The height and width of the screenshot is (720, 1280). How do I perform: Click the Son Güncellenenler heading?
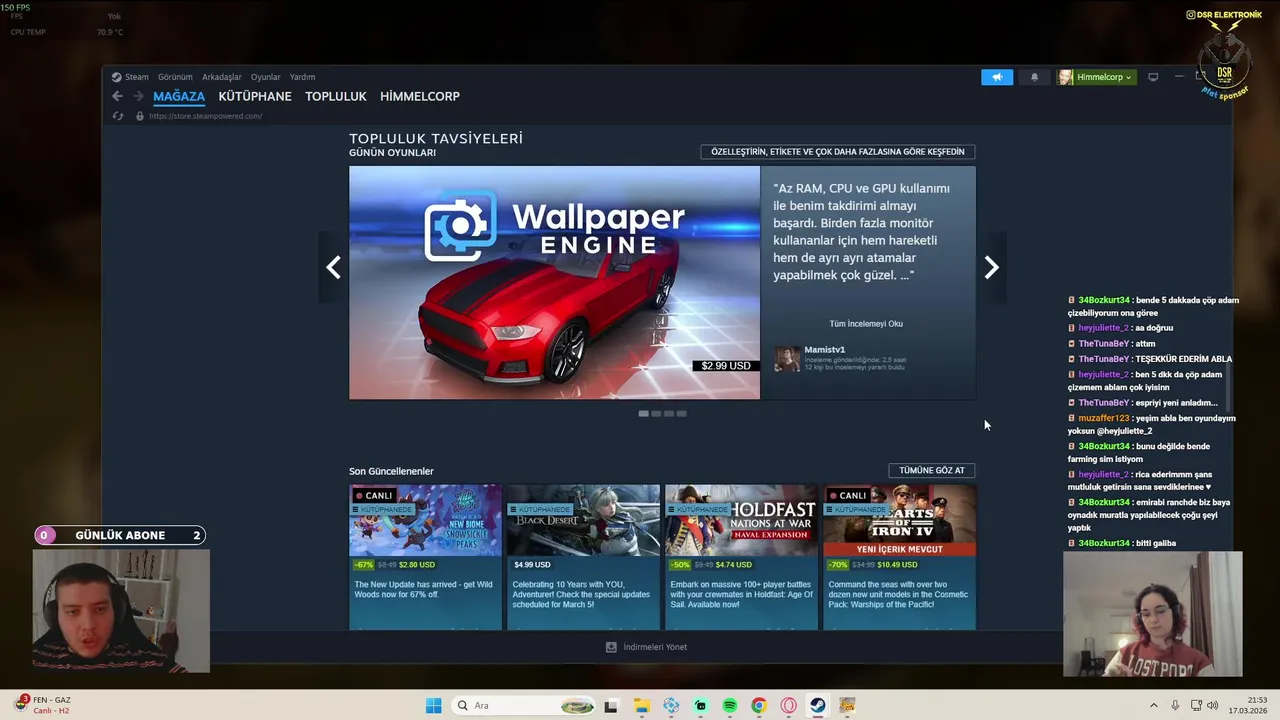[x=391, y=471]
